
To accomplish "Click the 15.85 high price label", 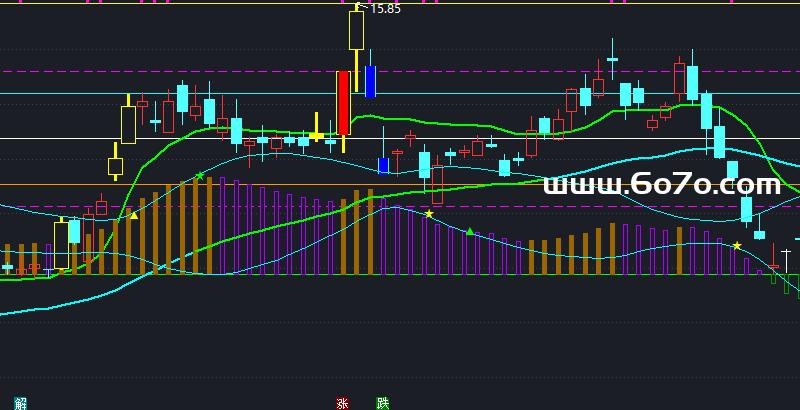I will 385,9.
